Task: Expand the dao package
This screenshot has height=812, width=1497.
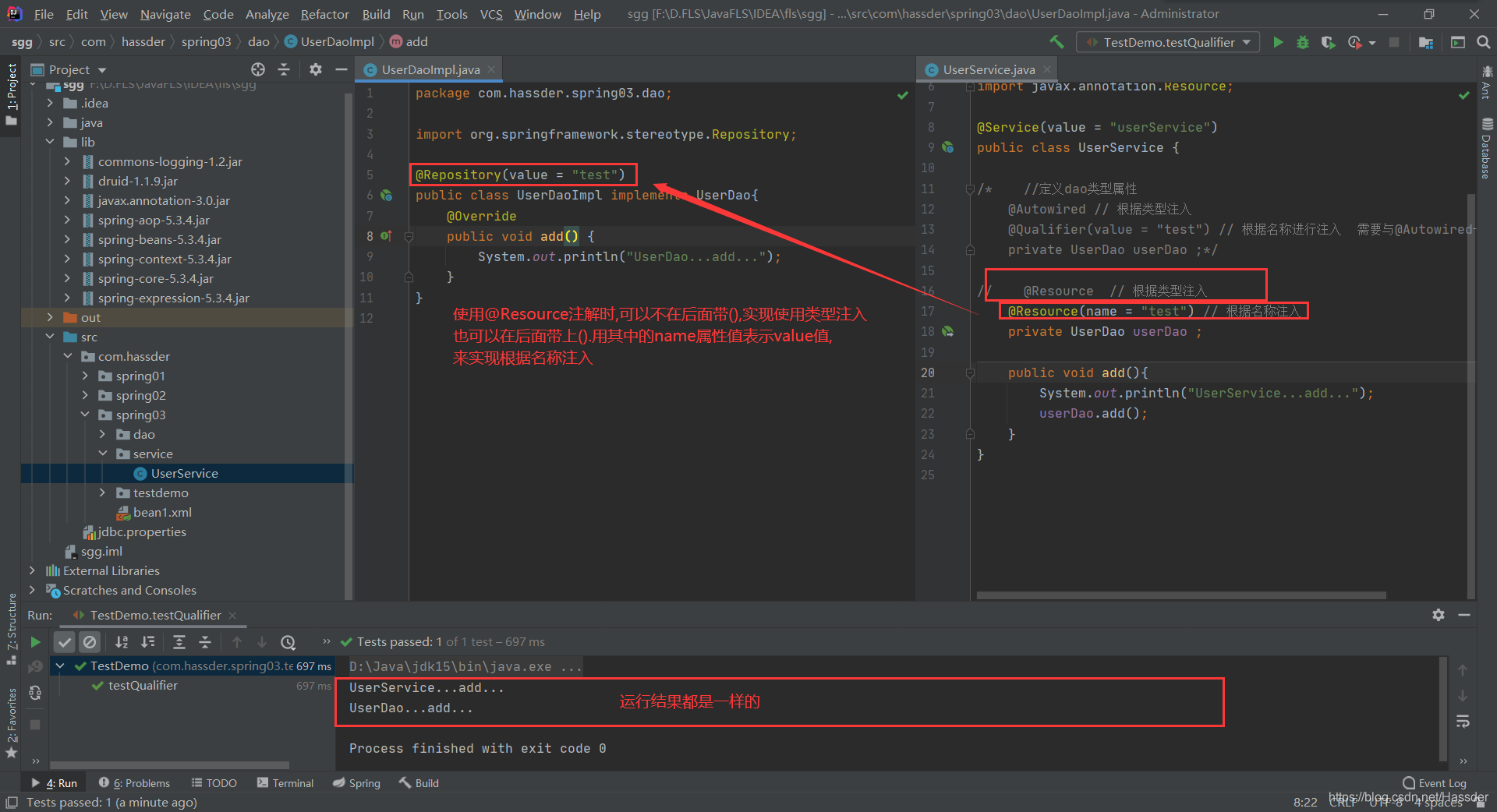Action: 102,434
